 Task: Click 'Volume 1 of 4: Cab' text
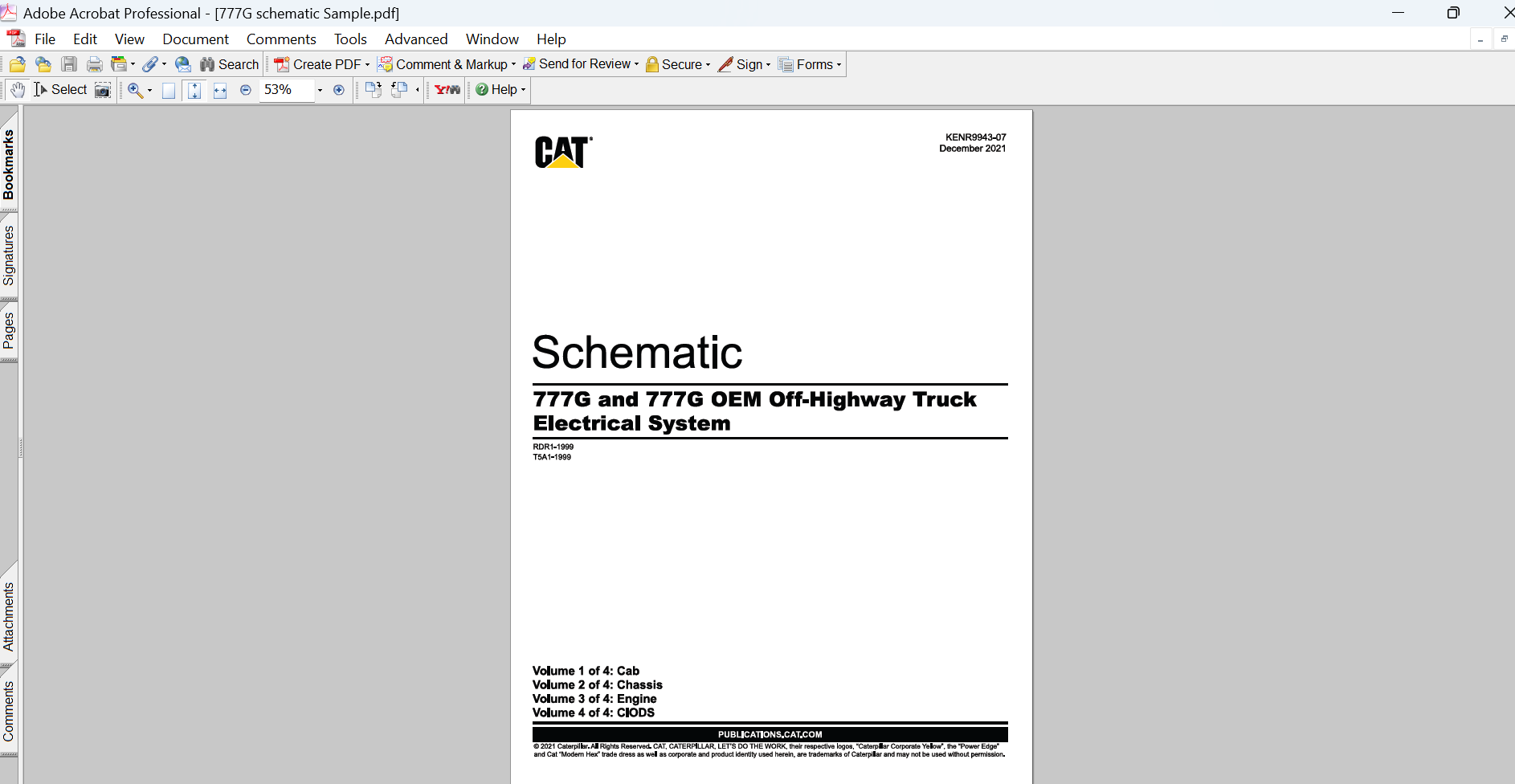(586, 671)
